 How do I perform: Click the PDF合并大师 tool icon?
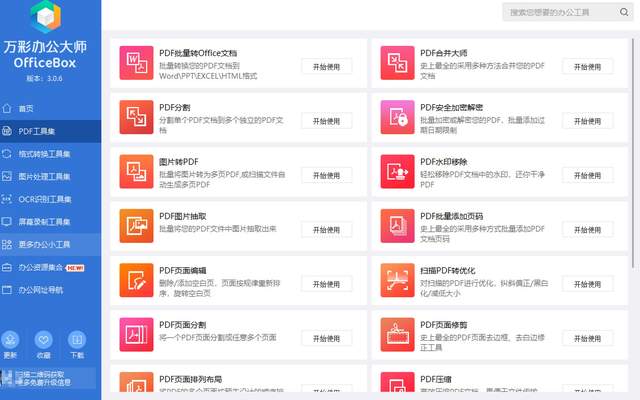(x=397, y=63)
